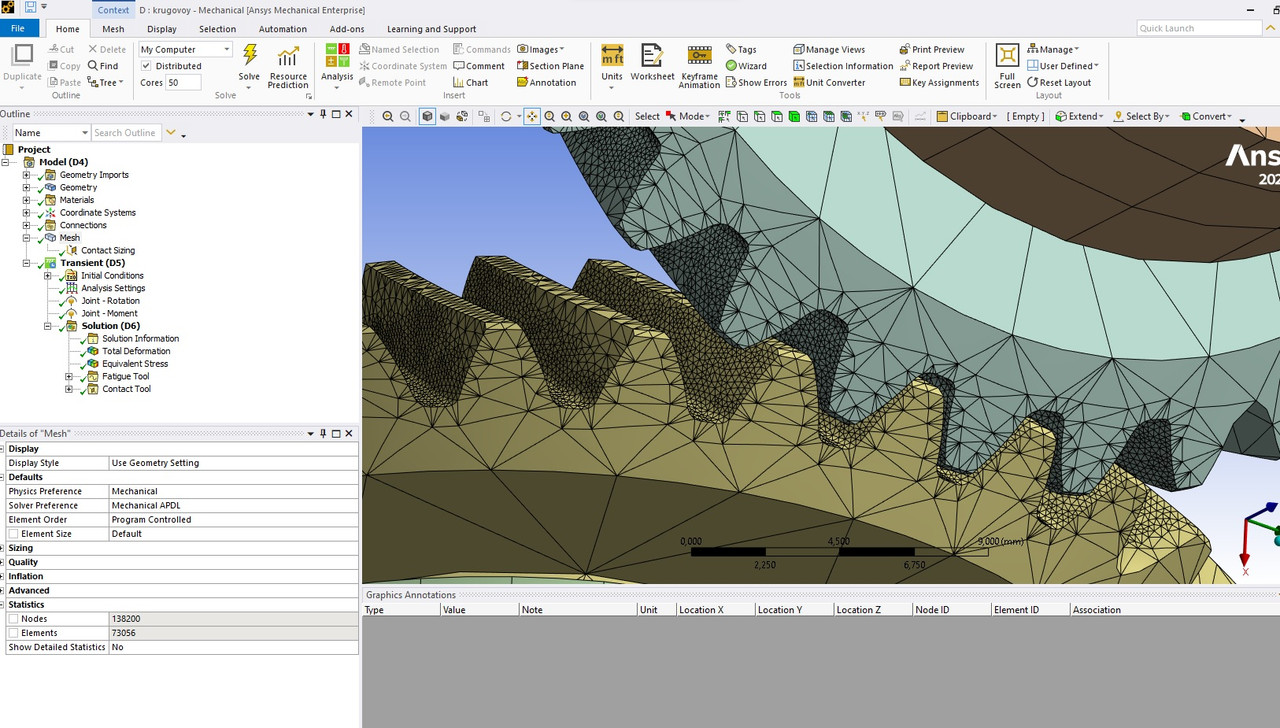
Task: Click the Rotate tool in graphics toolbar
Action: (x=506, y=116)
